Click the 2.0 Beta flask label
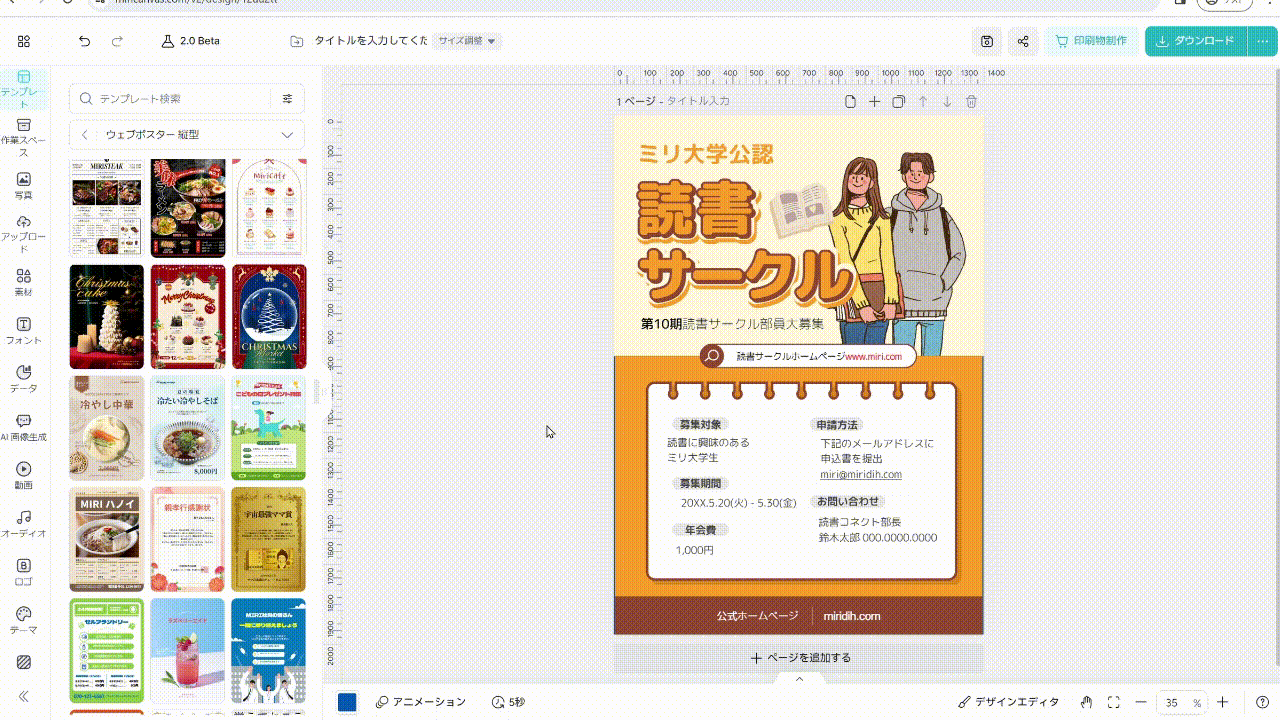This screenshot has width=1280, height=720. click(190, 41)
